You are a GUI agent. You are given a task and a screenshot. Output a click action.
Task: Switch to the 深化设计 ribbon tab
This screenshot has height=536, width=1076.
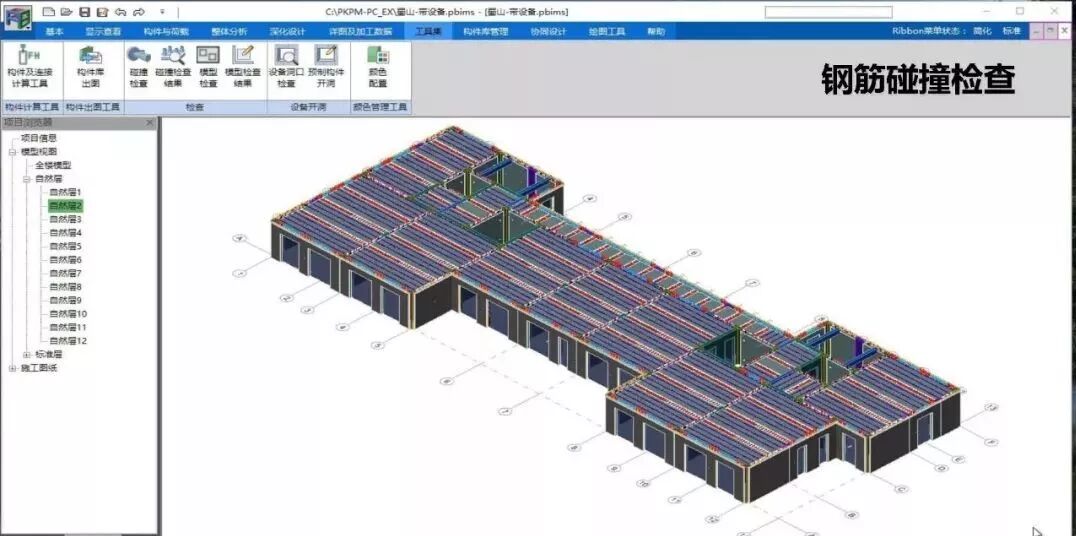(288, 32)
